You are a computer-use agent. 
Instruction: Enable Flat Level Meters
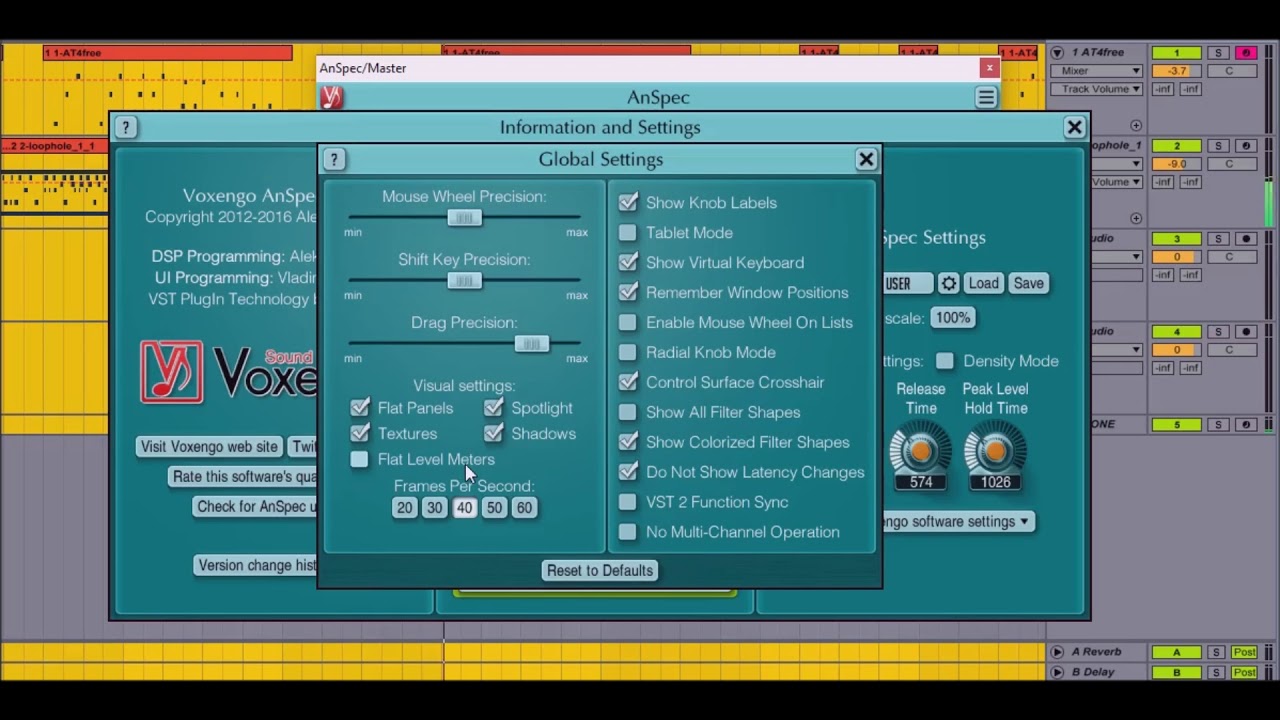pyautogui.click(x=360, y=459)
